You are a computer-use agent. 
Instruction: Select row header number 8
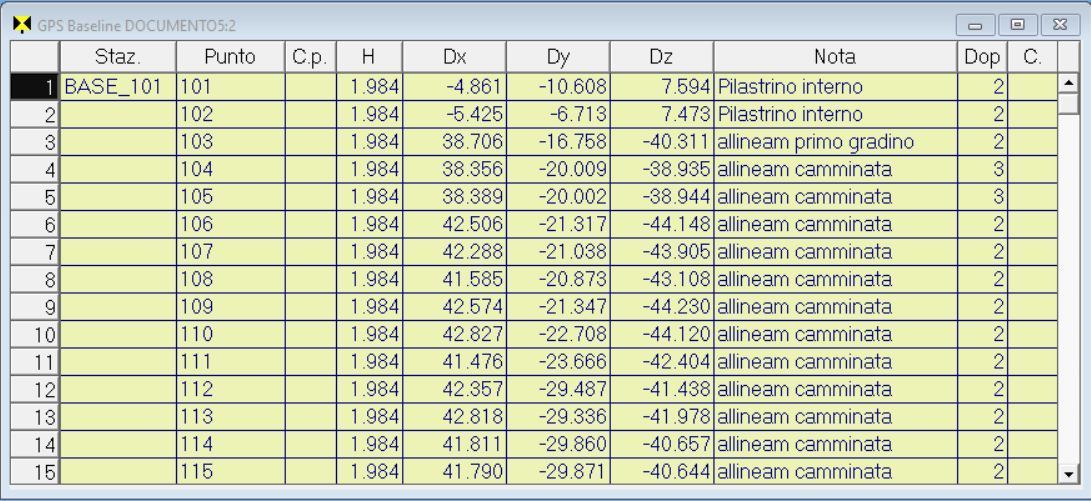click(35, 280)
